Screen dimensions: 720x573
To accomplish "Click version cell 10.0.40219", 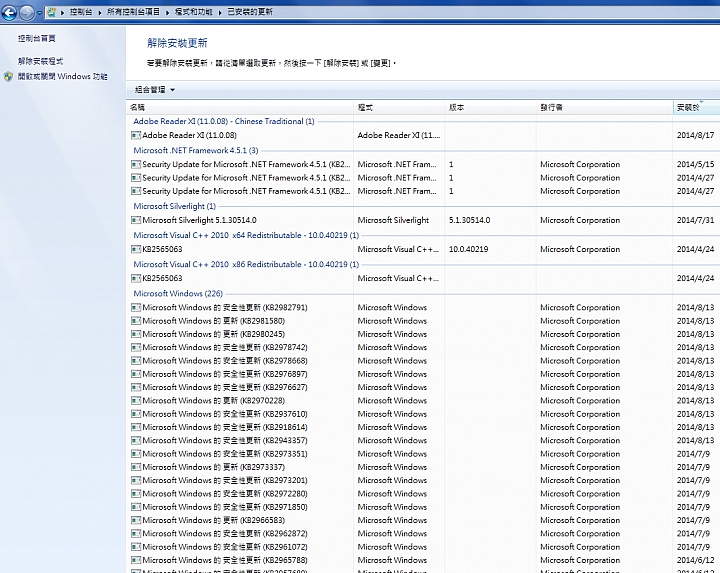I will click(468, 249).
